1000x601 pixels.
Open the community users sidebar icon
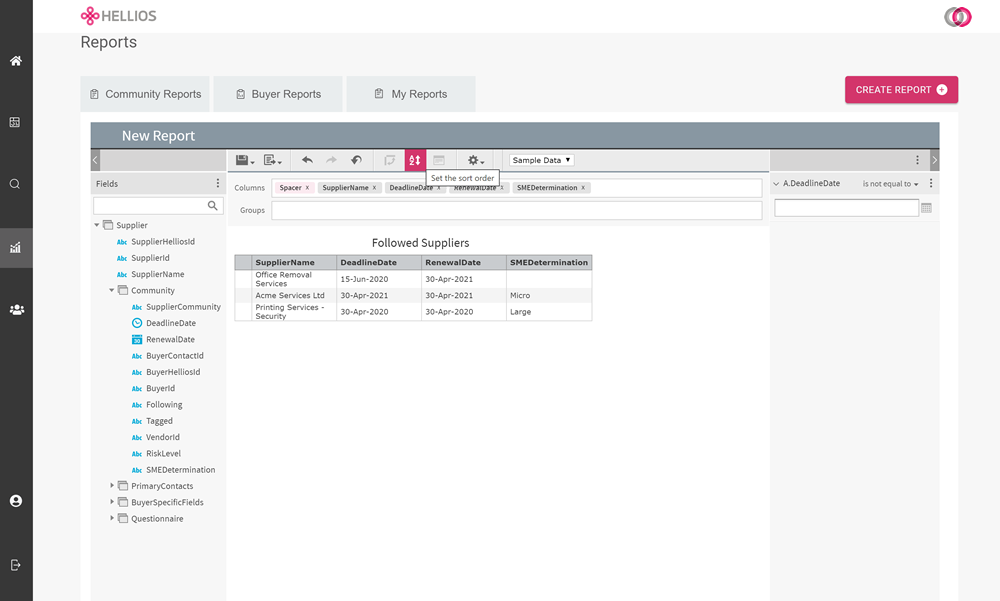17,309
